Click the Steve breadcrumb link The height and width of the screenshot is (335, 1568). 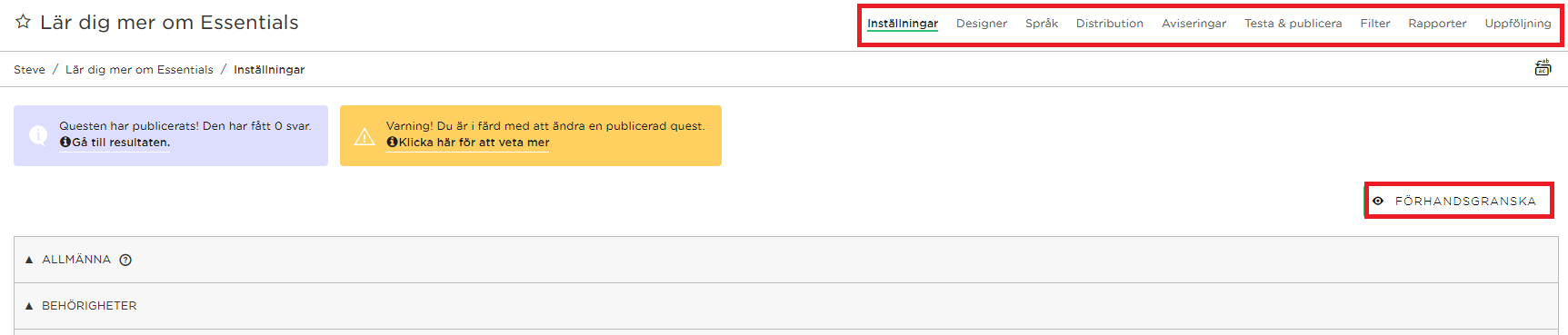[29, 70]
